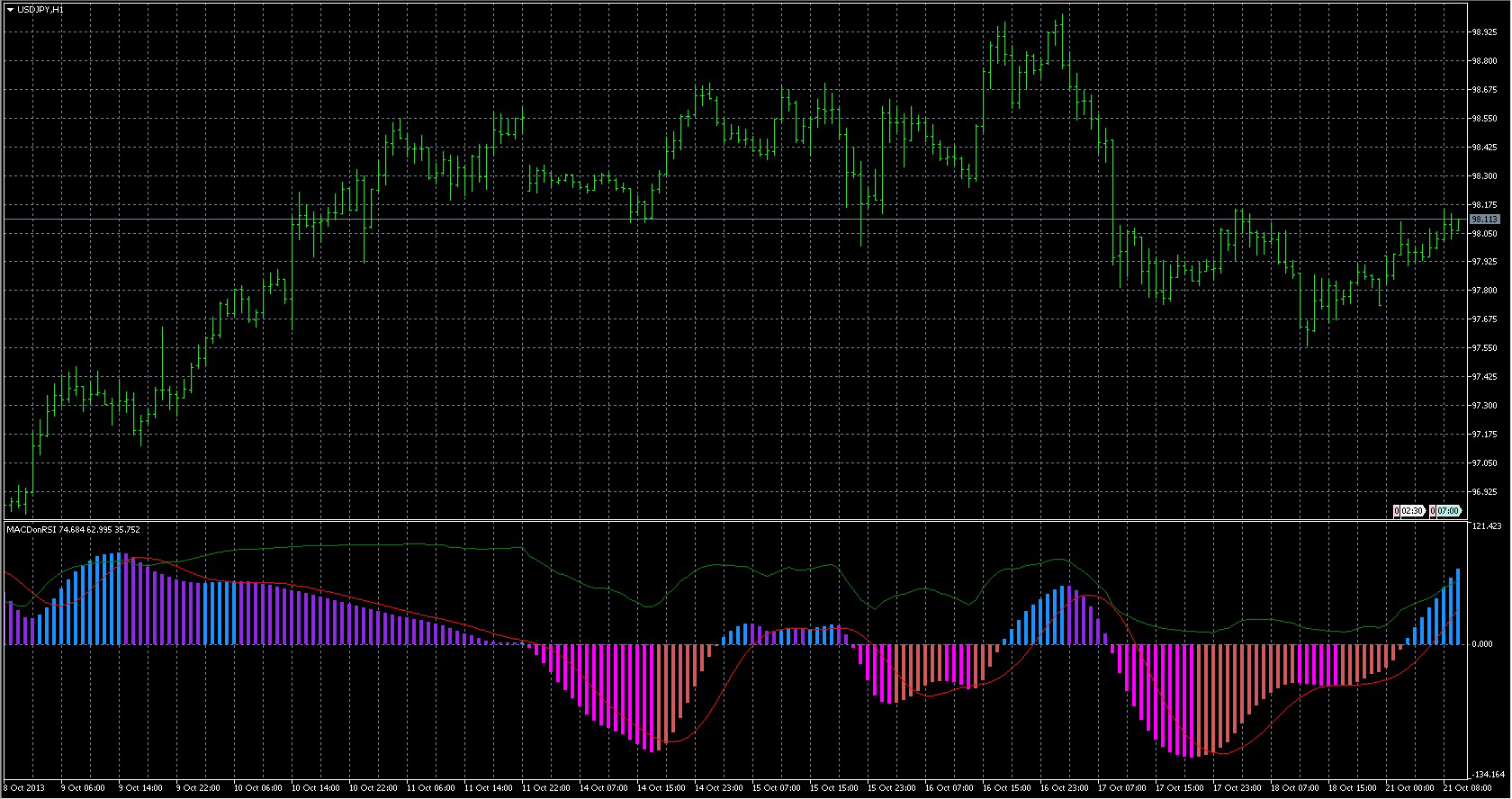Click the cyan 07:00 time tag

point(1448,511)
